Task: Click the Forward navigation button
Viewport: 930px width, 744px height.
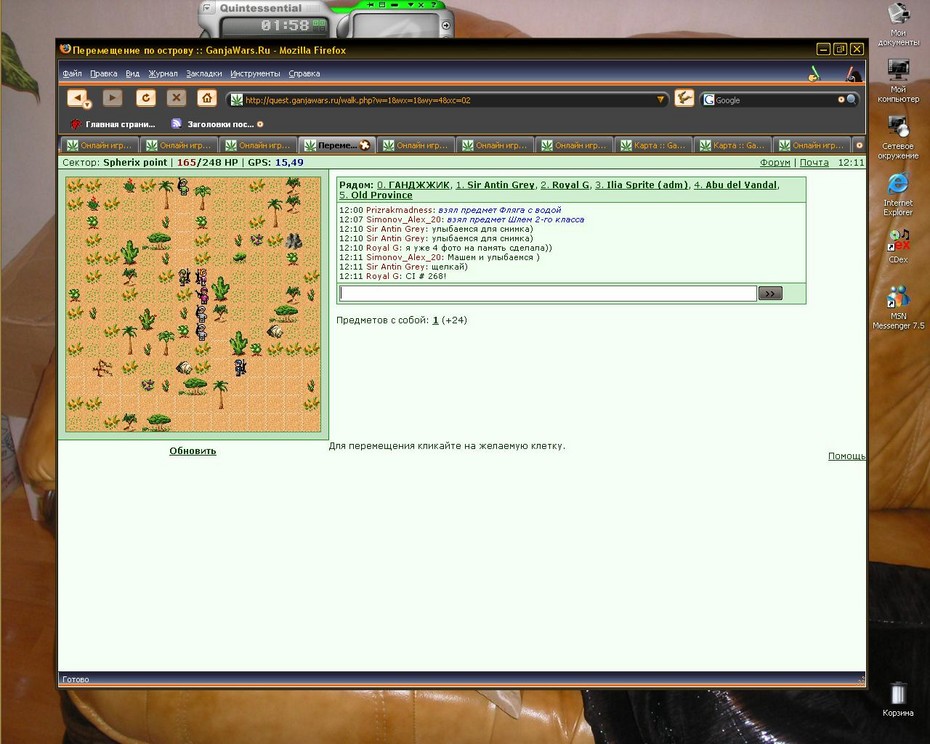Action: (112, 97)
